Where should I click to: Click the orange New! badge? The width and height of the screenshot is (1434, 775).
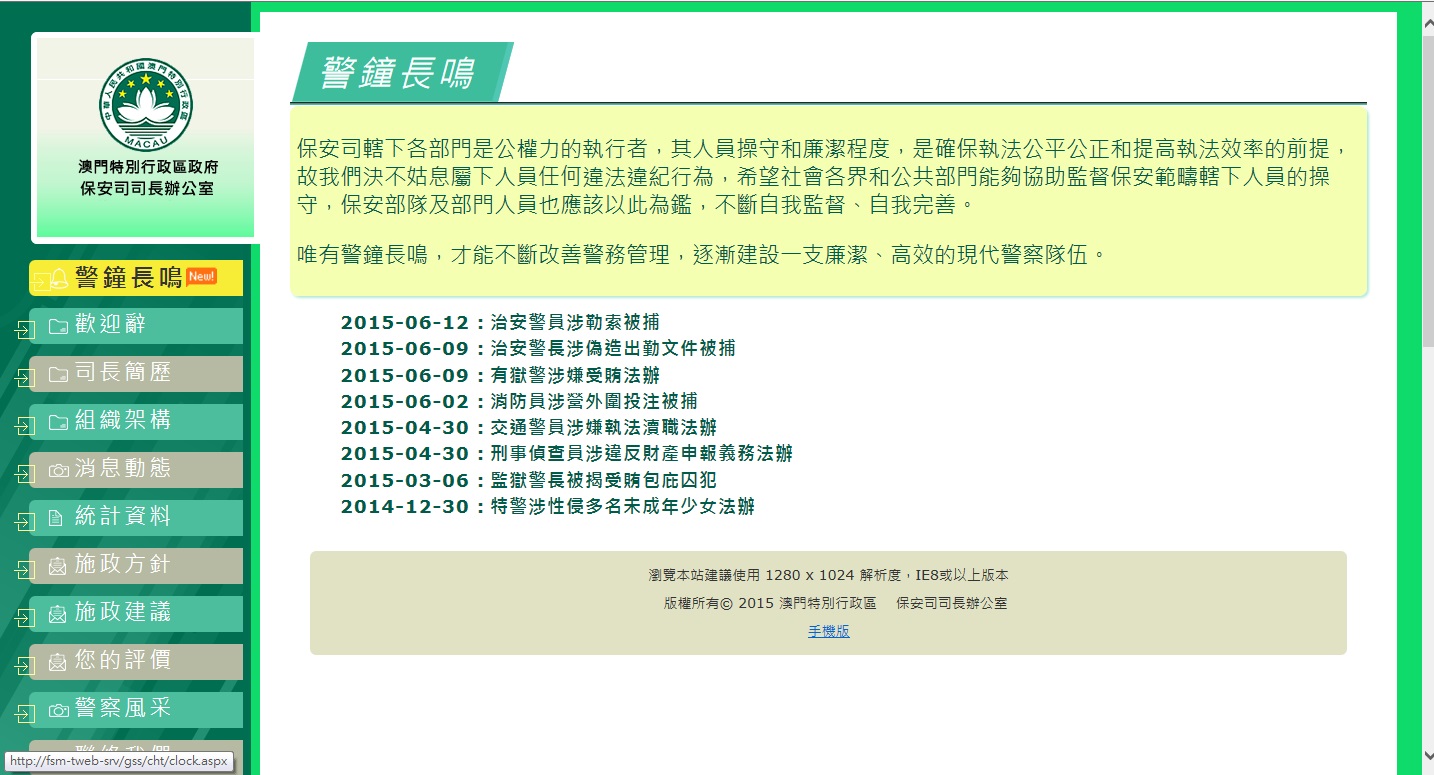[x=201, y=276]
